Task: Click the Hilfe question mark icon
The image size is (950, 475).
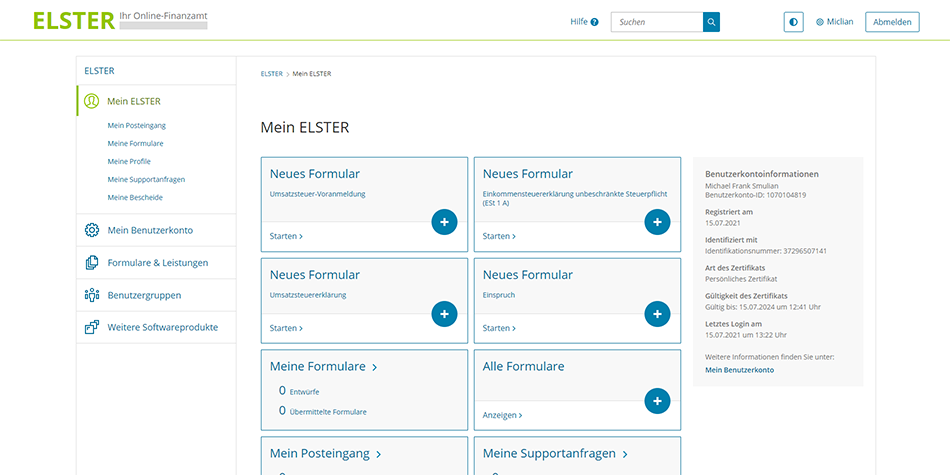Action: [x=594, y=22]
